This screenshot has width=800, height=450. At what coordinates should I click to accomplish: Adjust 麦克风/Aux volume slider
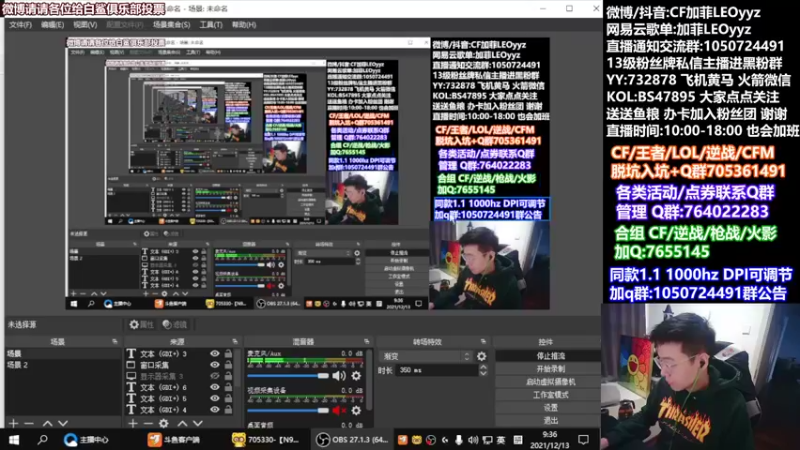[288, 376]
